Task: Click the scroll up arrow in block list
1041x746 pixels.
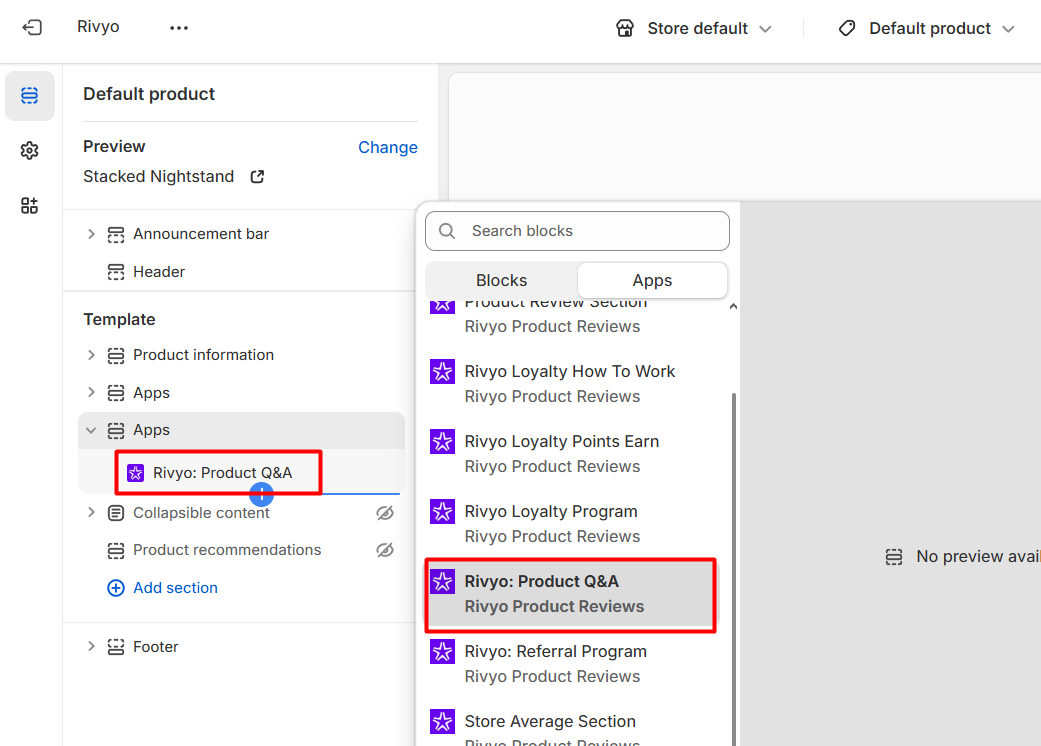Action: click(733, 307)
